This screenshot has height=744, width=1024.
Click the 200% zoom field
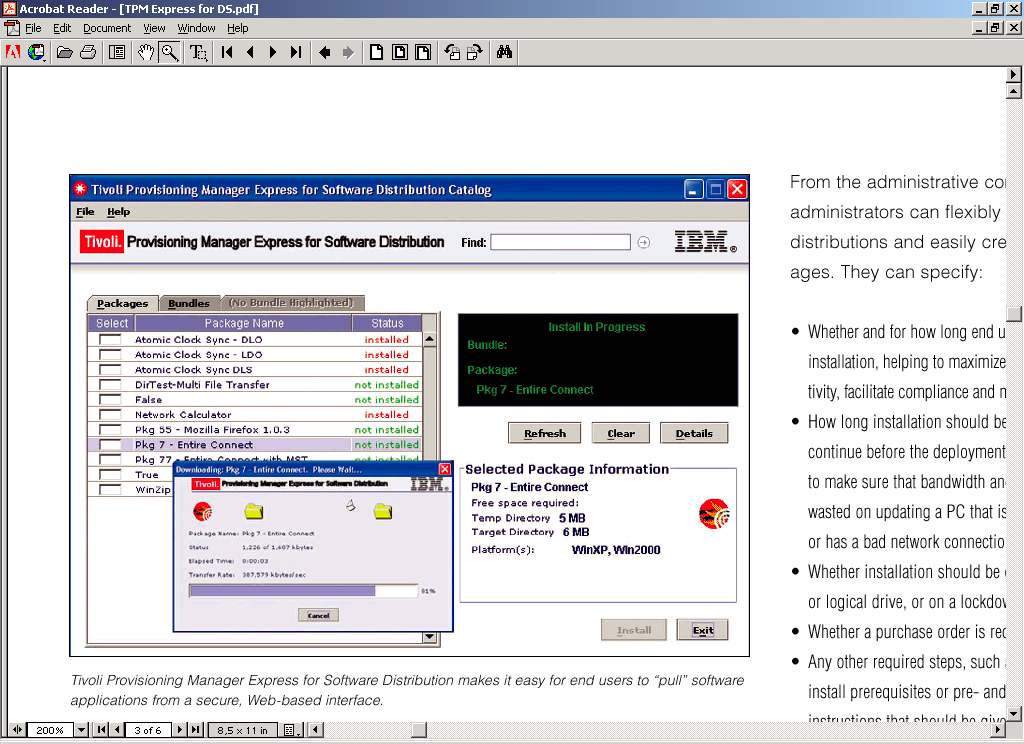click(x=50, y=730)
